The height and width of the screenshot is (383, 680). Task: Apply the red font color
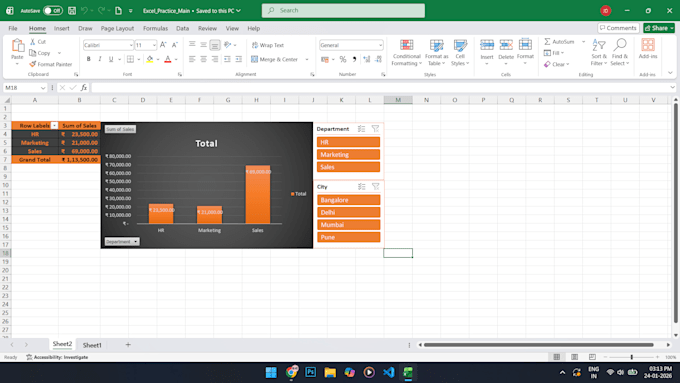pos(168,59)
